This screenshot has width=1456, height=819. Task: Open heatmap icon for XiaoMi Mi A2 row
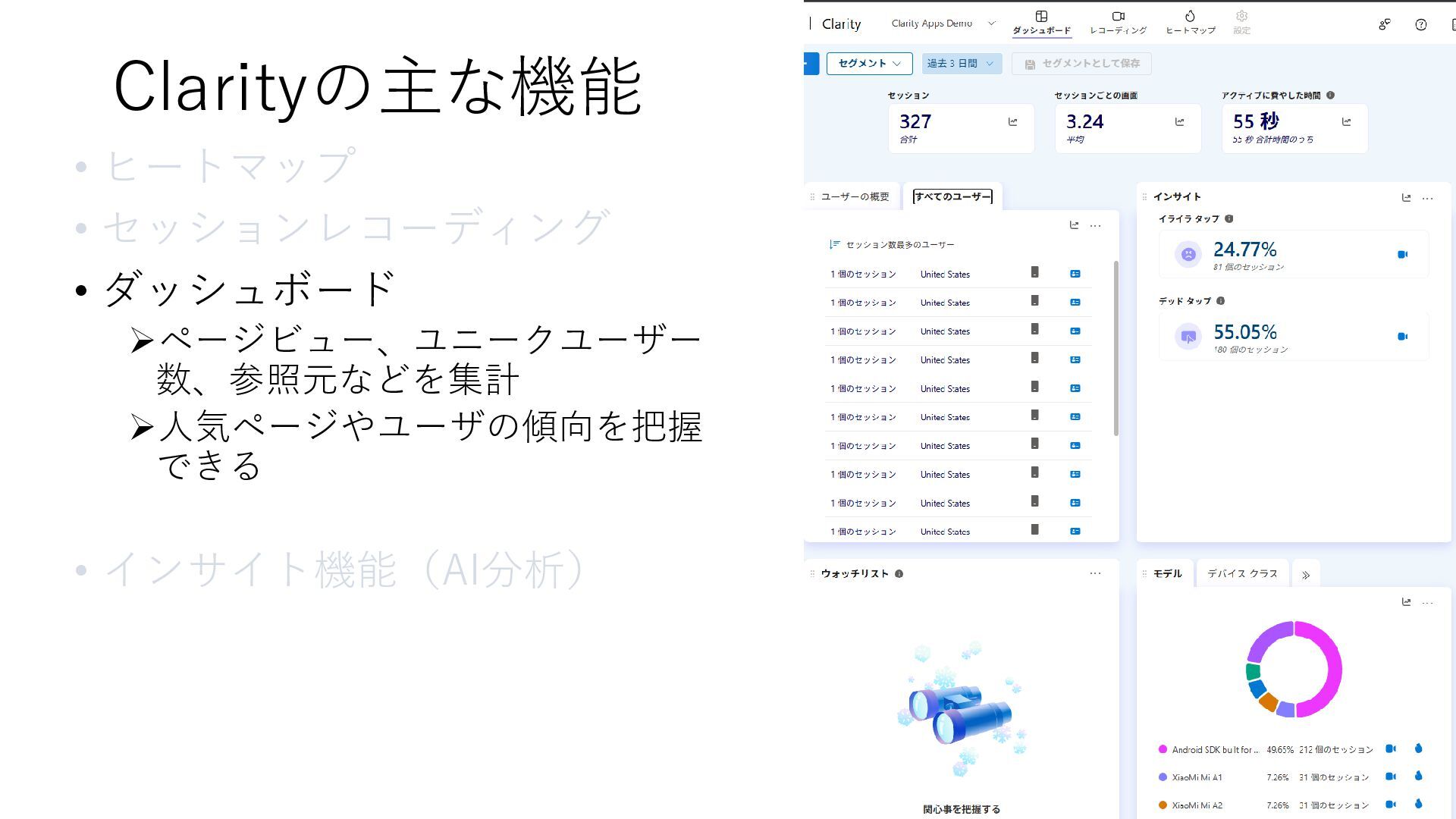1418,804
